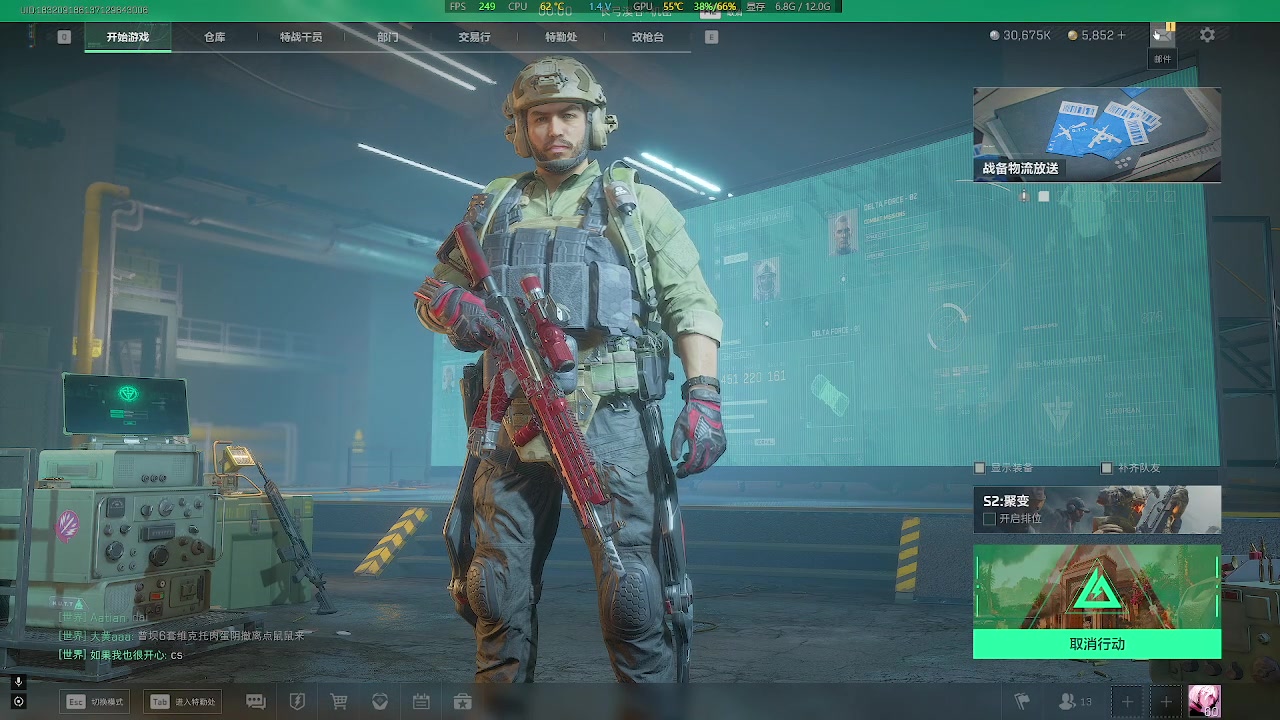Viewport: 1280px width, 720px height.
Task: Open the calendar events icon
Action: click(421, 702)
